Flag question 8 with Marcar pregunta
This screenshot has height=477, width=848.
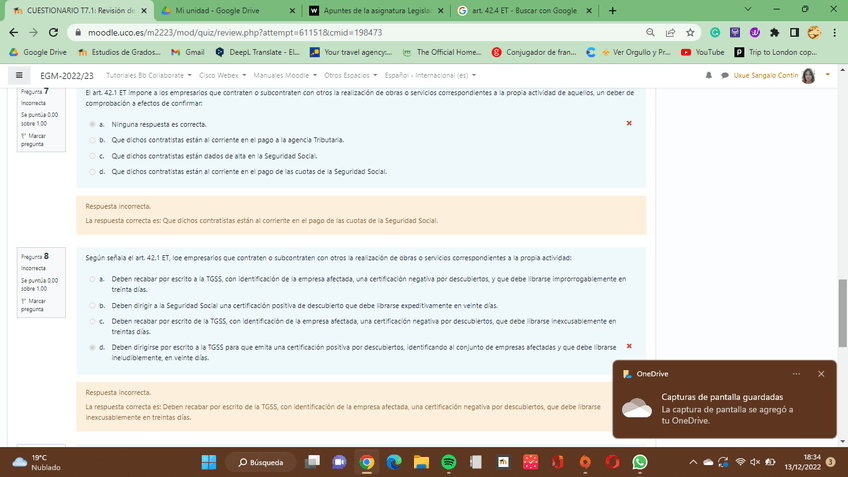34,305
